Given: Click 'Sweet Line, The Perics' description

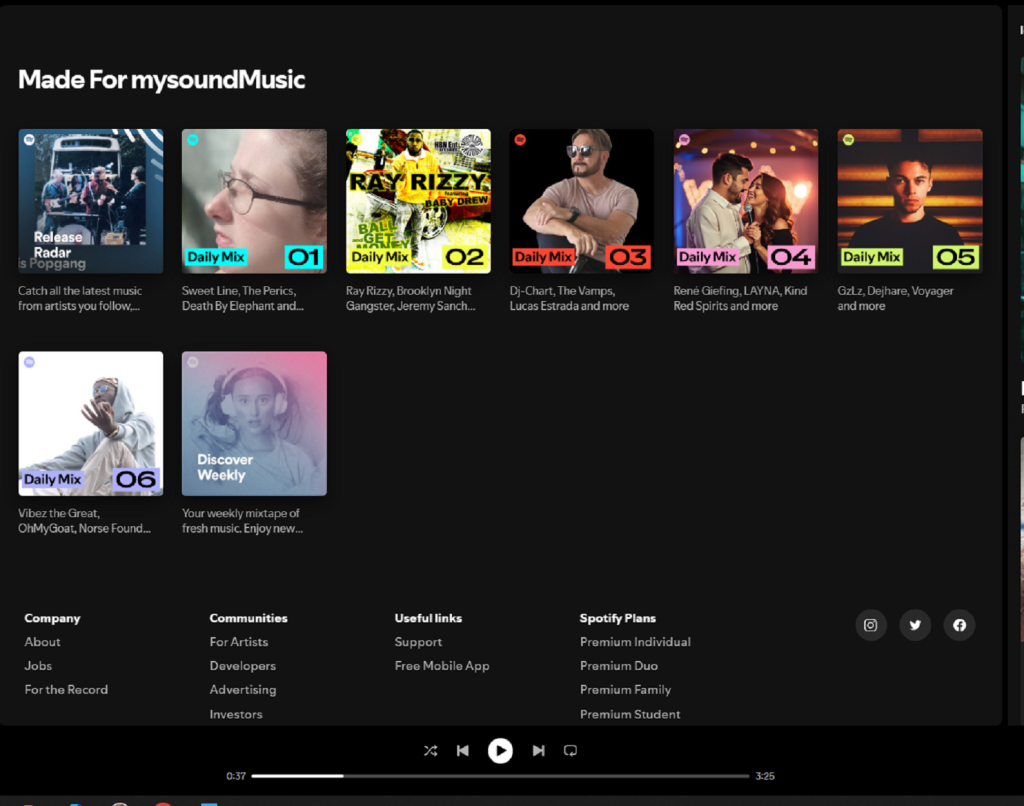Looking at the screenshot, I should 242,298.
